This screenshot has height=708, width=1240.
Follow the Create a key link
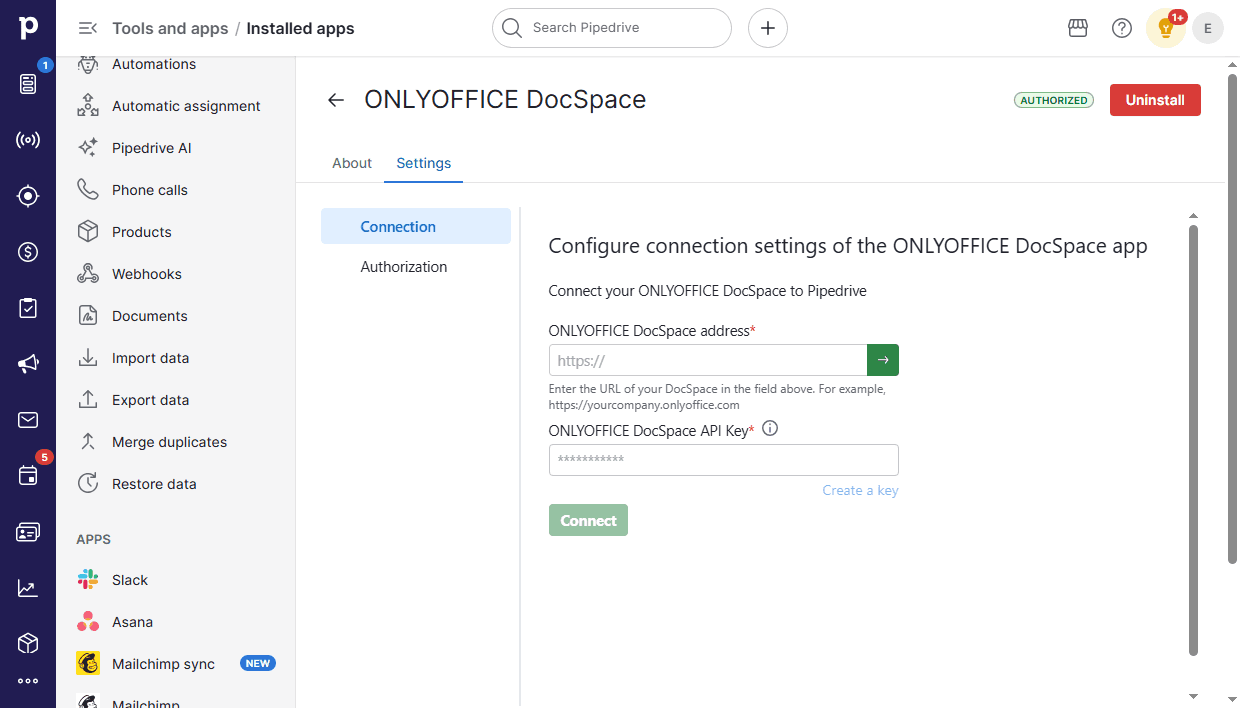pos(860,490)
